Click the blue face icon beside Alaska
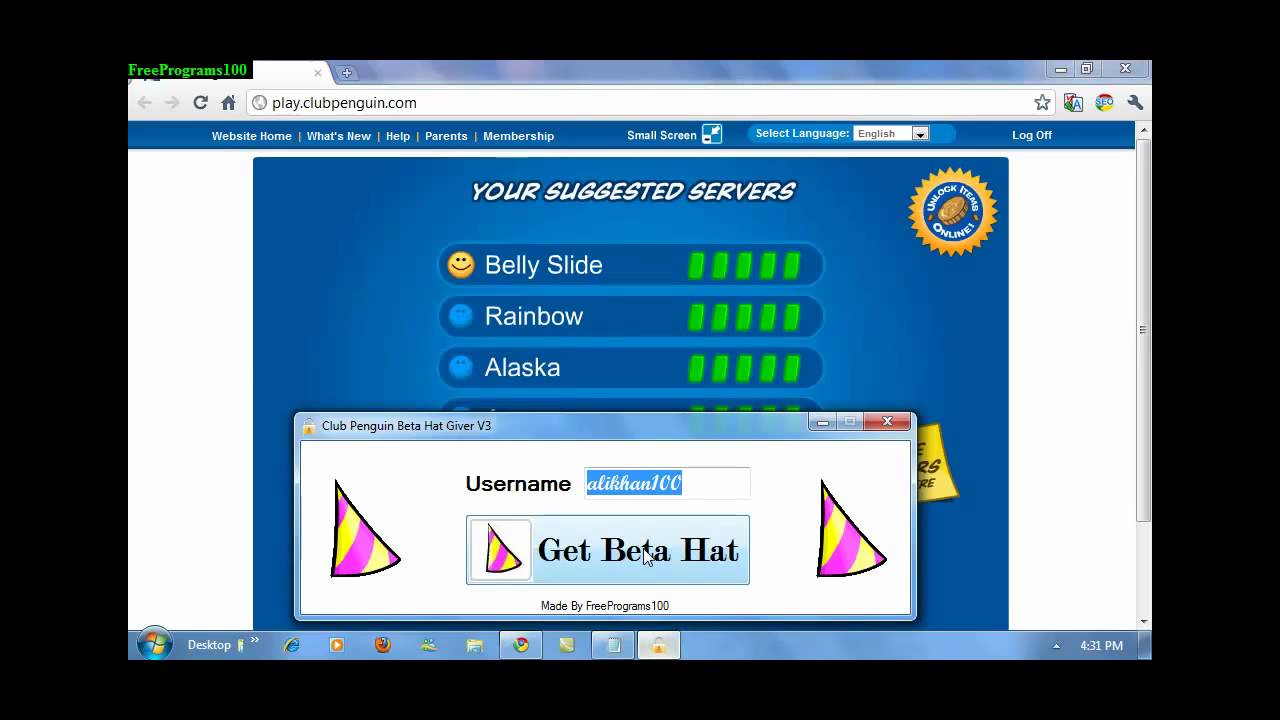Screen dimensions: 1280x720 click(460, 367)
